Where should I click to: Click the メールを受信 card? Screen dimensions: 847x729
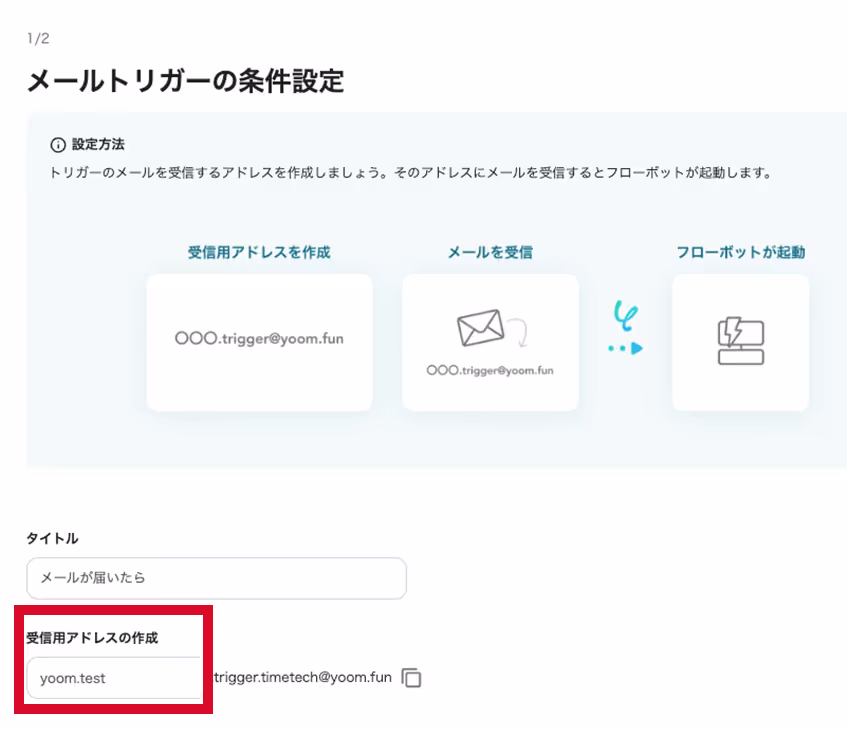tap(490, 342)
